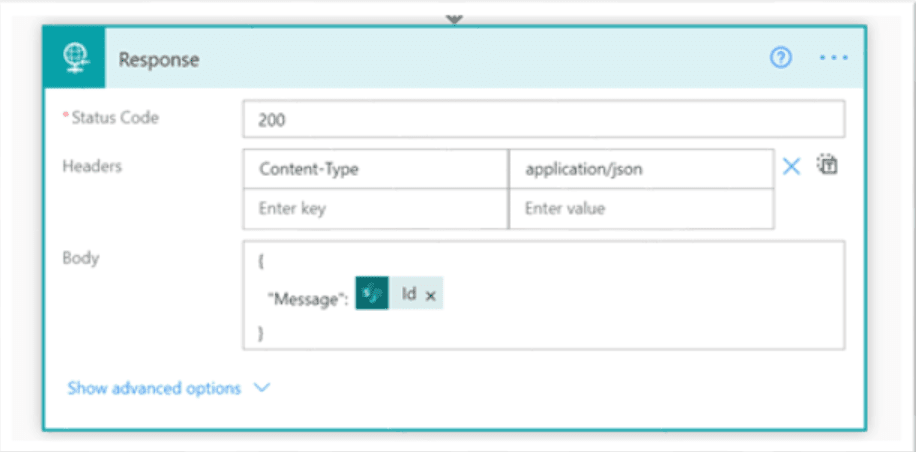Click the Response action globe icon
916x452 pixels.
point(76,59)
